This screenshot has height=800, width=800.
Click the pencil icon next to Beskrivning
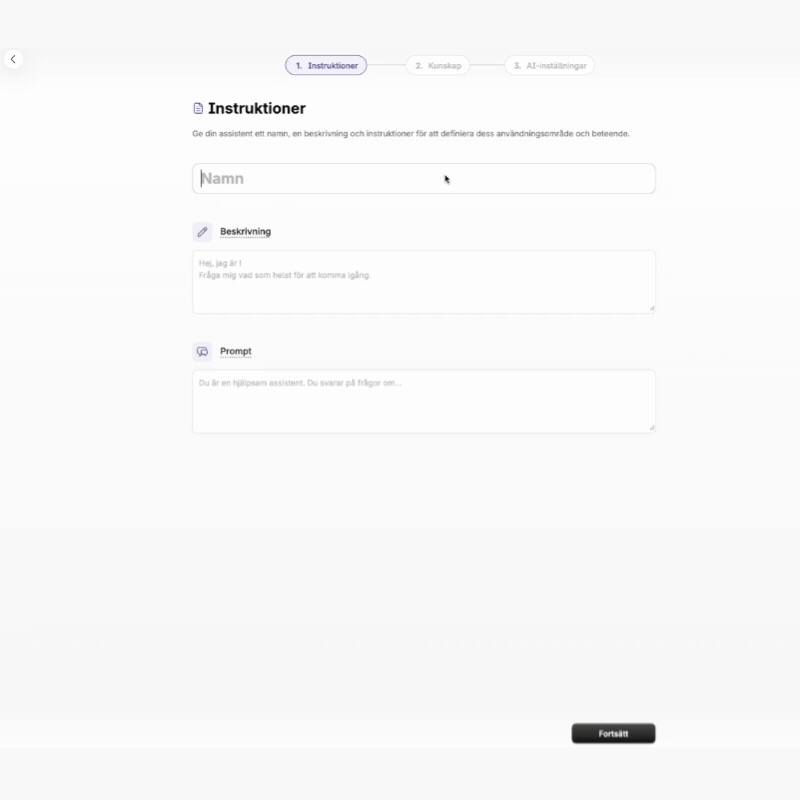pyautogui.click(x=202, y=232)
